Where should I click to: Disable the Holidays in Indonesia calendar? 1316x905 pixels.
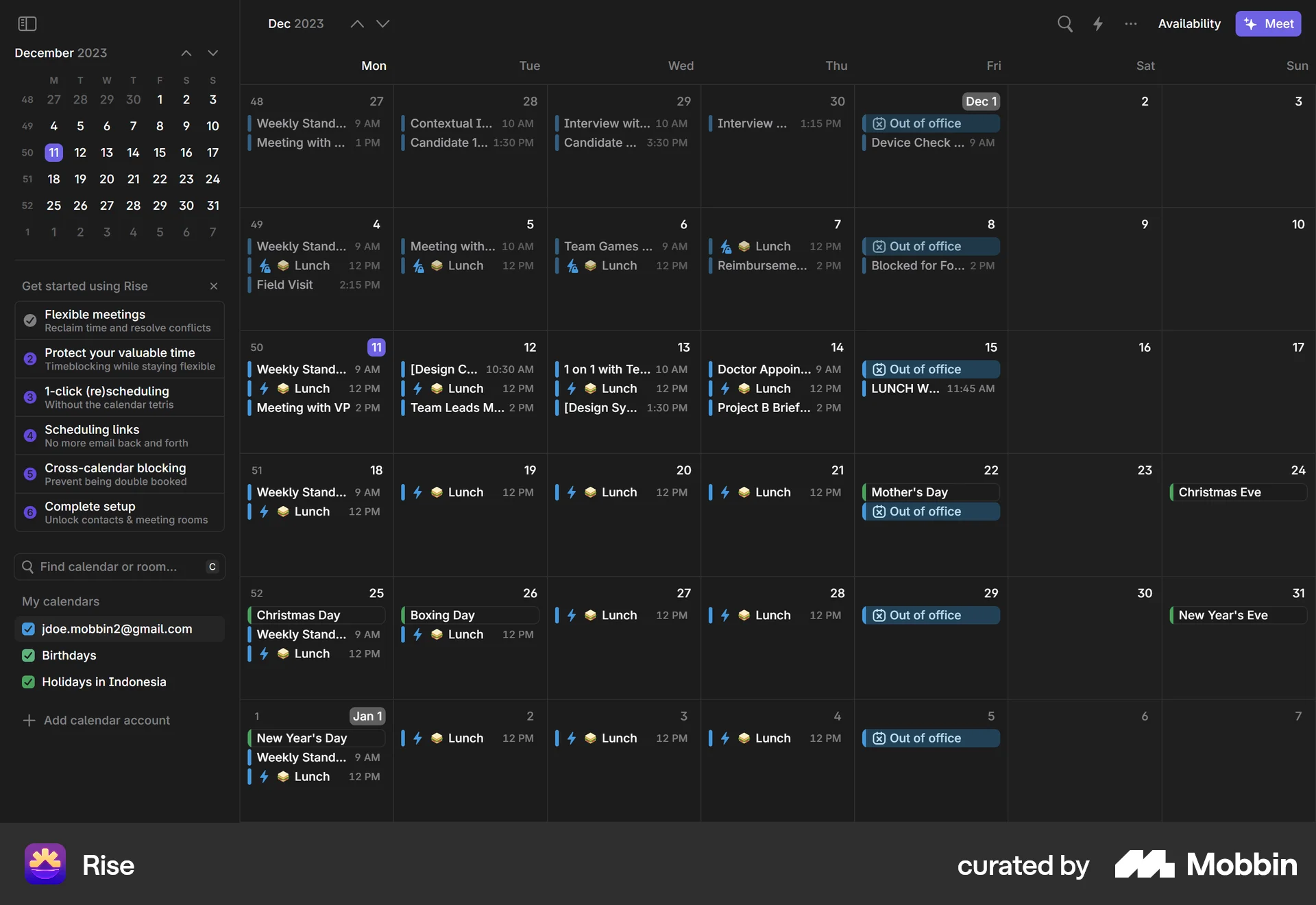[27, 681]
